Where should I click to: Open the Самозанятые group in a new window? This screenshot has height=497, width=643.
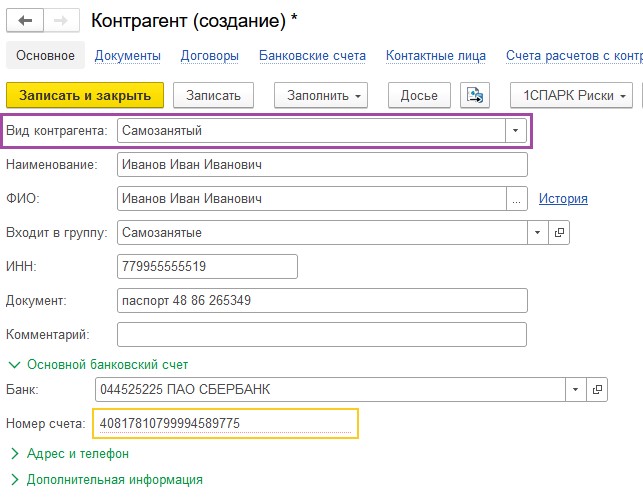(559, 233)
